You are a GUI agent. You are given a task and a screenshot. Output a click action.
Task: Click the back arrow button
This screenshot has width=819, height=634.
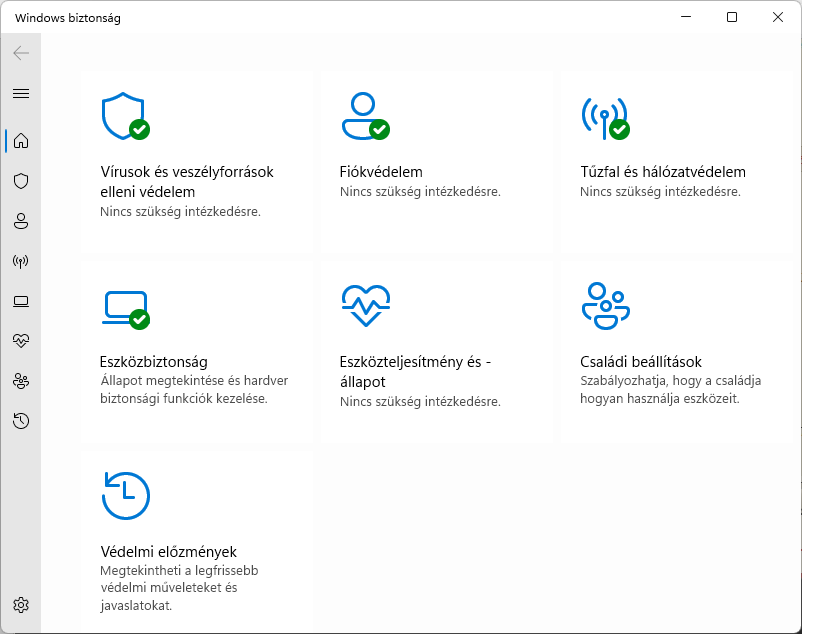[21, 53]
